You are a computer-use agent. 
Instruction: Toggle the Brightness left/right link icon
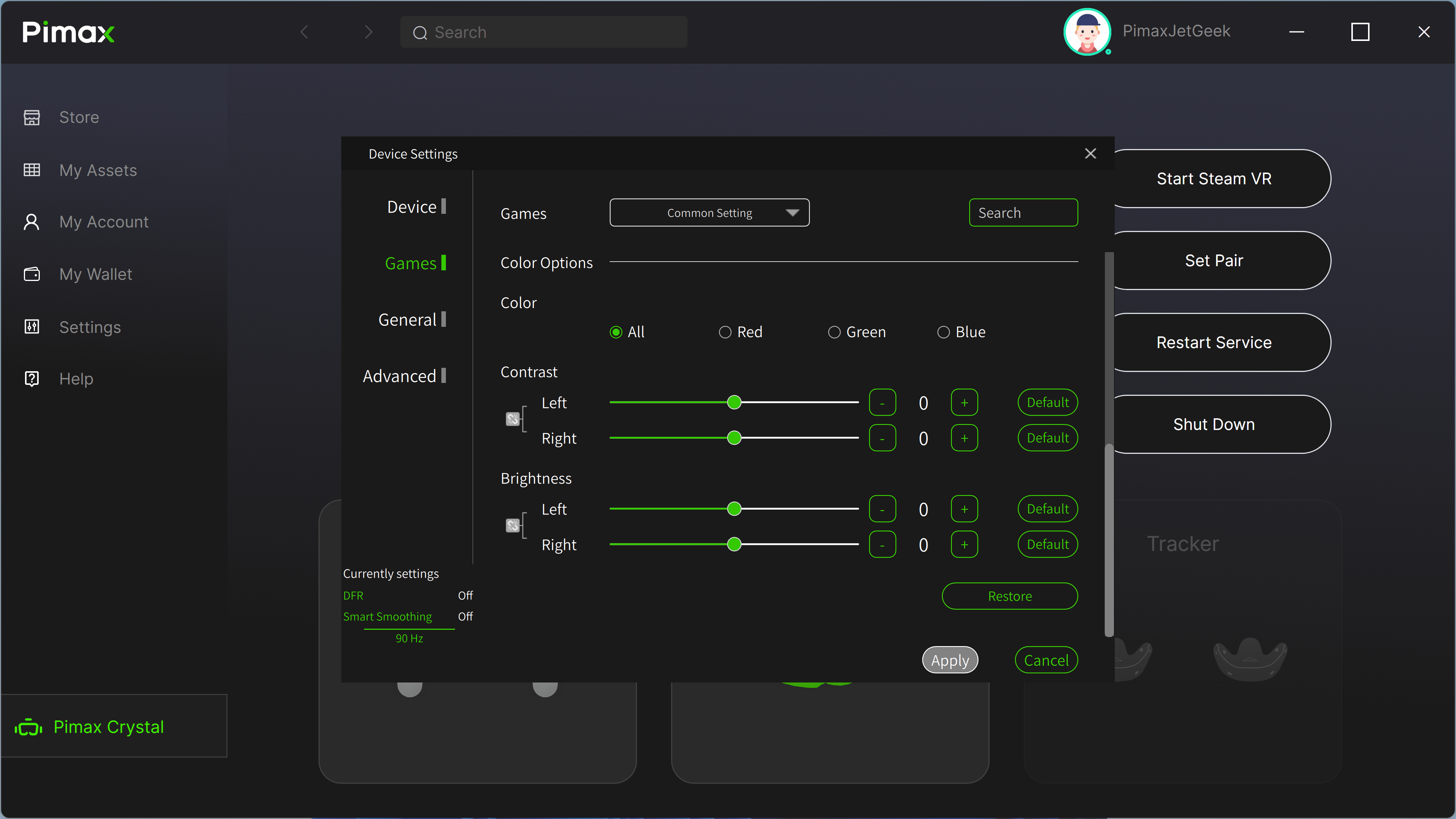pos(512,526)
